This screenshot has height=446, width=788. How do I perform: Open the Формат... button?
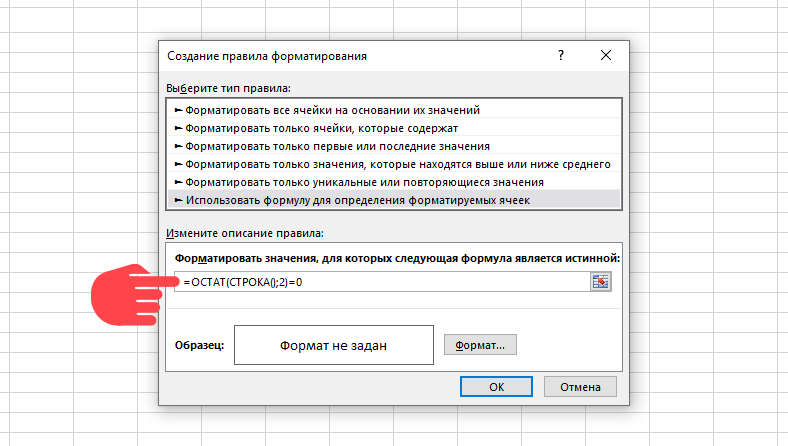point(480,345)
